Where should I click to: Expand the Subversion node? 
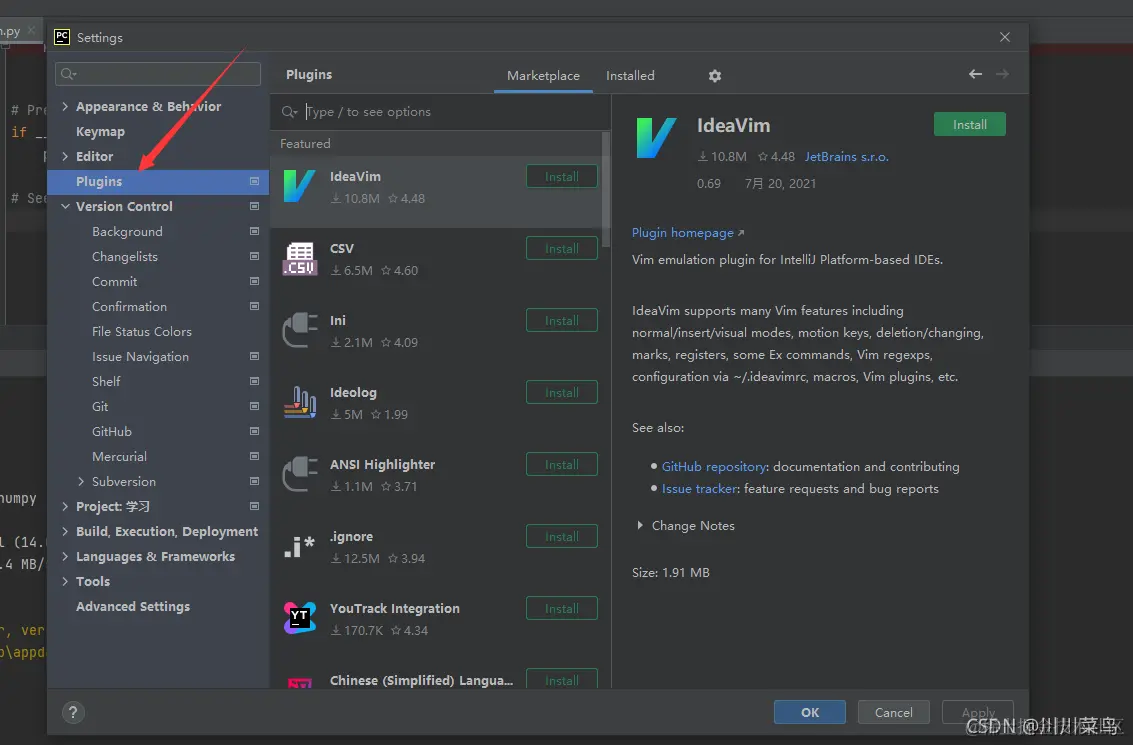coord(81,481)
